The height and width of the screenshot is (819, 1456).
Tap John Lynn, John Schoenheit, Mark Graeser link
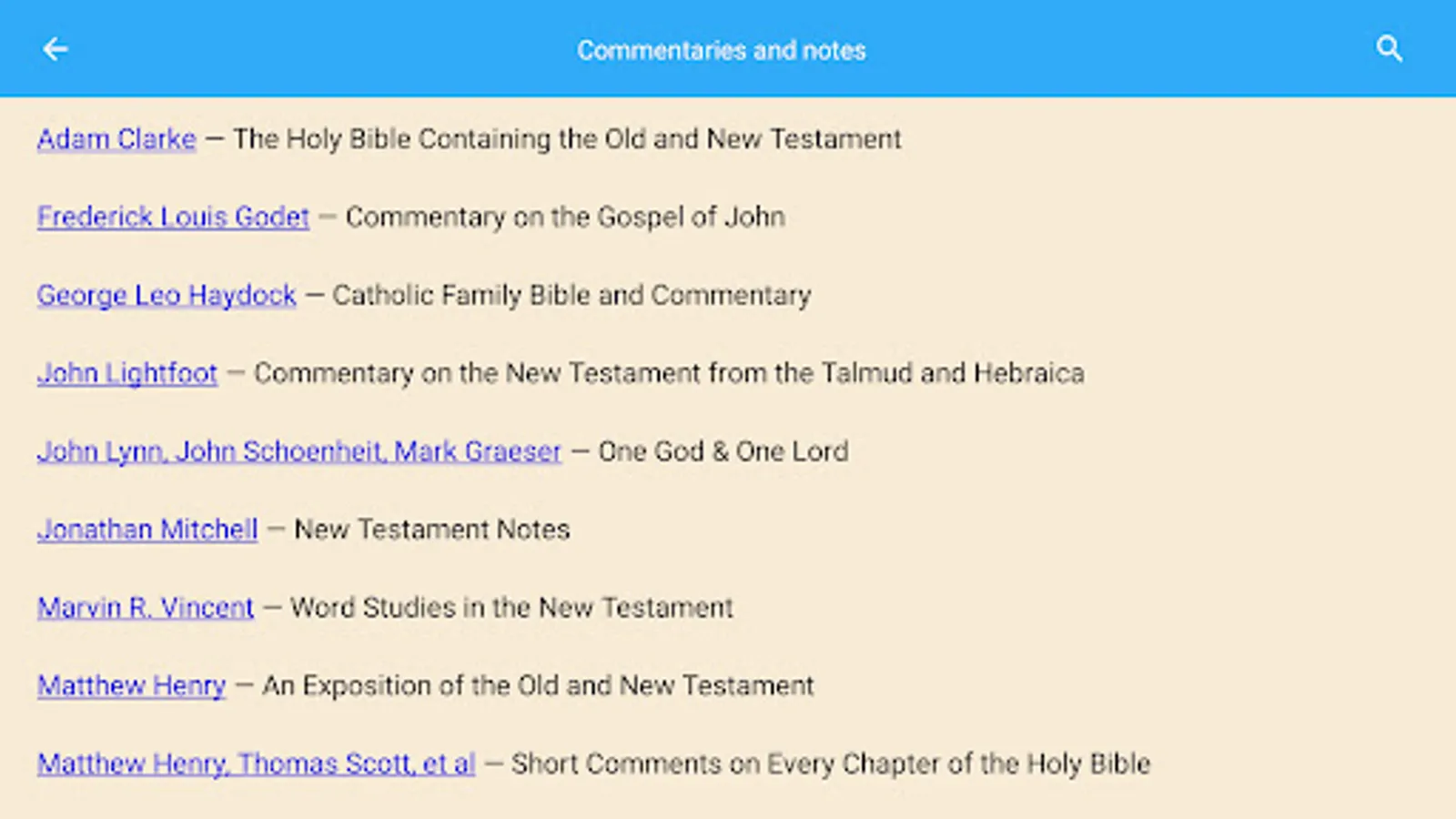299,451
